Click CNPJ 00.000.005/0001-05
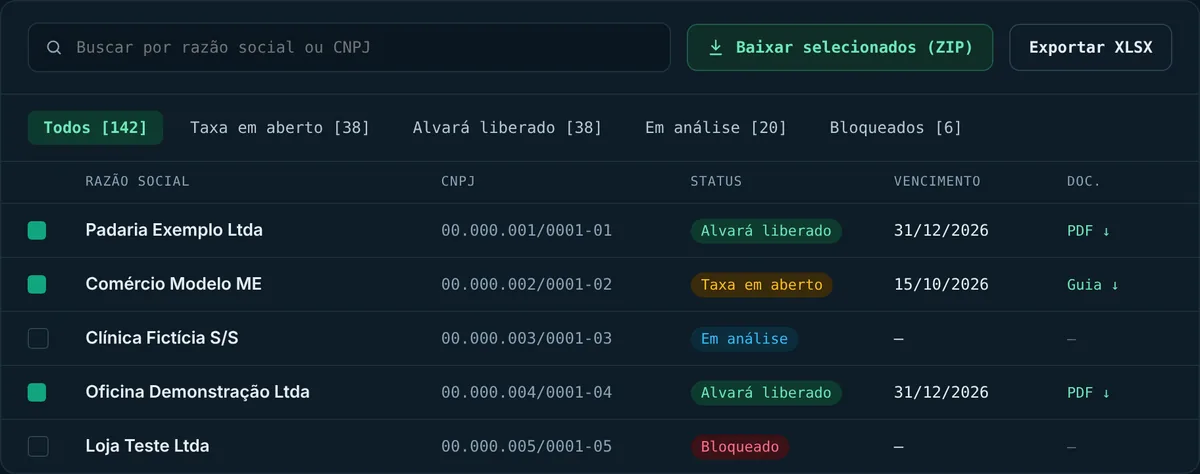 tap(526, 446)
